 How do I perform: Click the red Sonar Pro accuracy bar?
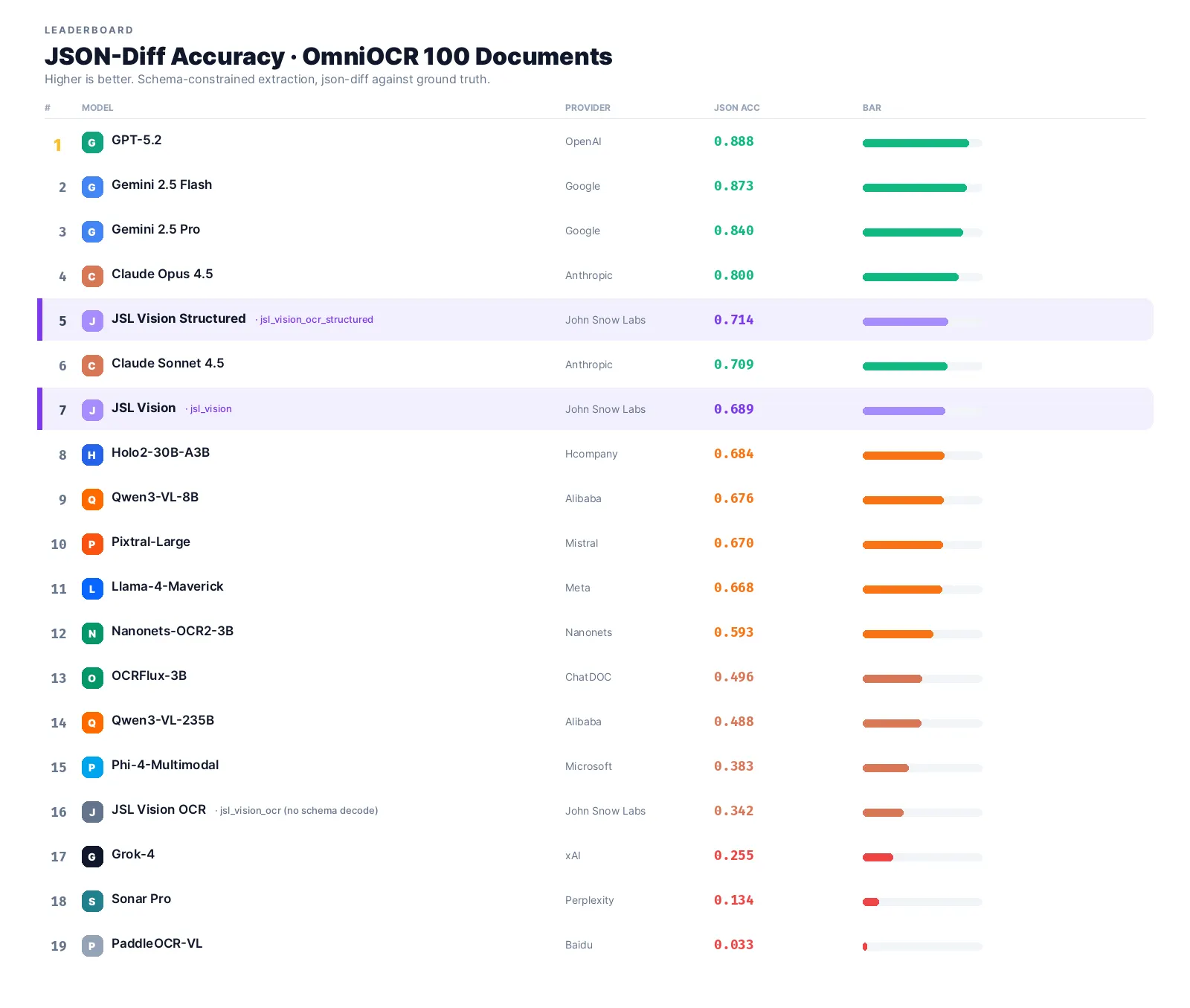pyautogui.click(x=871, y=902)
